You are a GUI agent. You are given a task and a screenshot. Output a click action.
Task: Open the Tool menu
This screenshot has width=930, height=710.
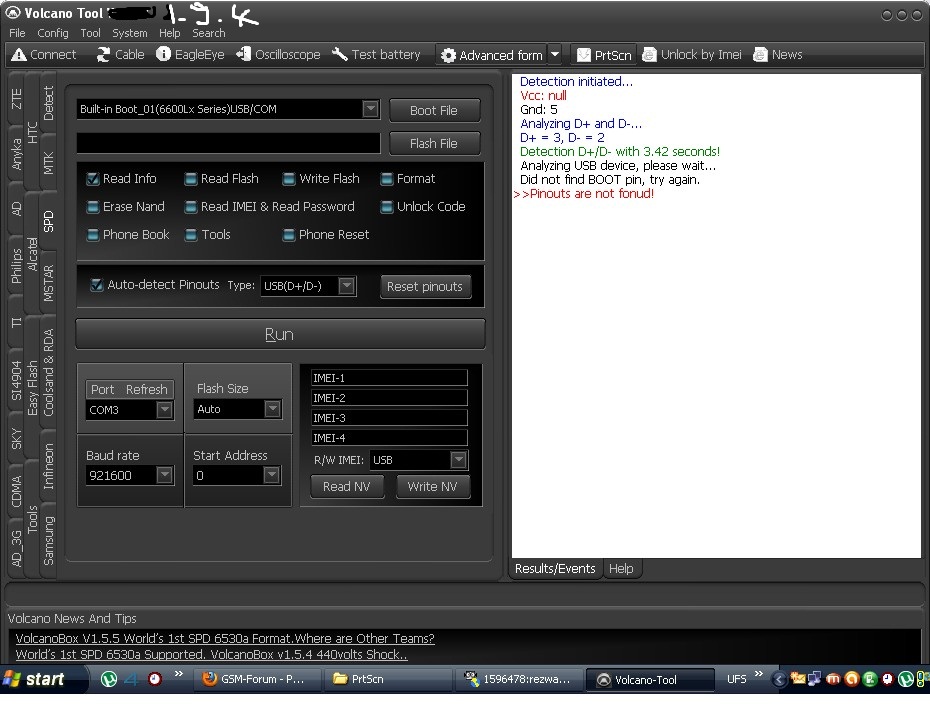(x=90, y=33)
